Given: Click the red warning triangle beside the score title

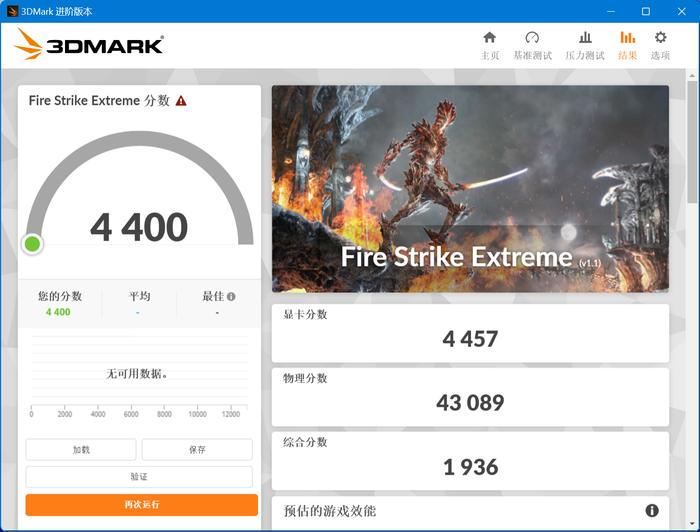Looking at the screenshot, I should (181, 100).
